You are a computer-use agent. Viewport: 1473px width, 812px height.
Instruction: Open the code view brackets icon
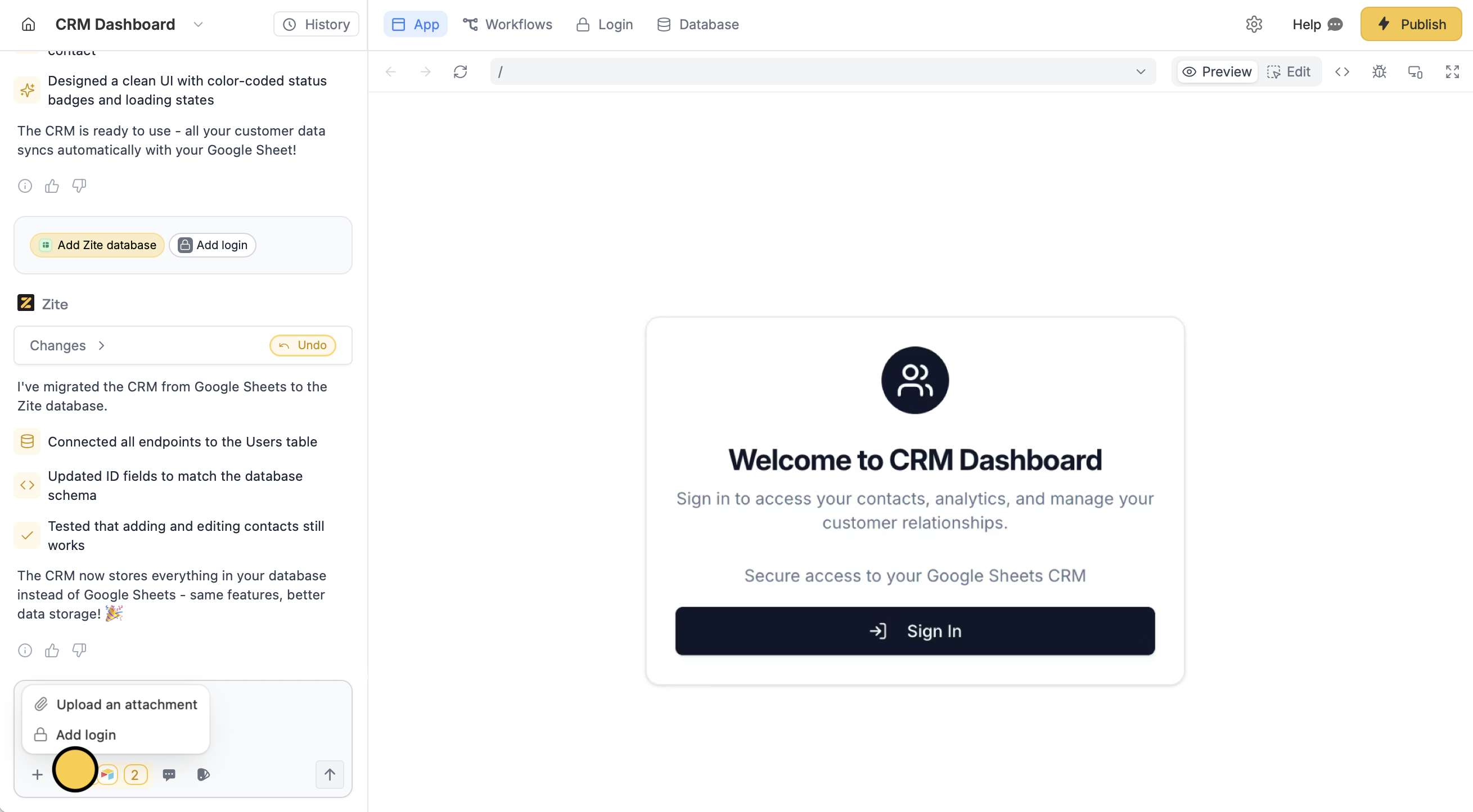coord(1342,72)
